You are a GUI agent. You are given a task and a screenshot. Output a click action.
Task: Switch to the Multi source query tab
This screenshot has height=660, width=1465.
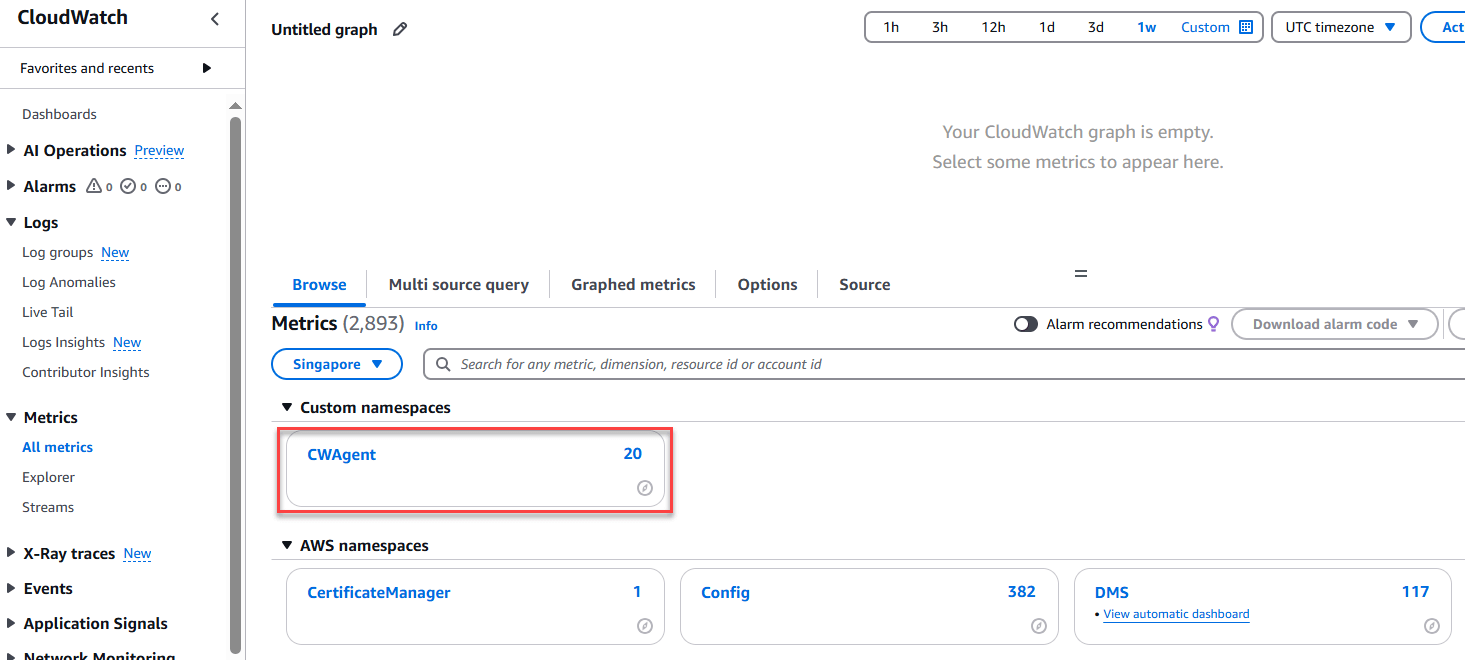point(458,284)
